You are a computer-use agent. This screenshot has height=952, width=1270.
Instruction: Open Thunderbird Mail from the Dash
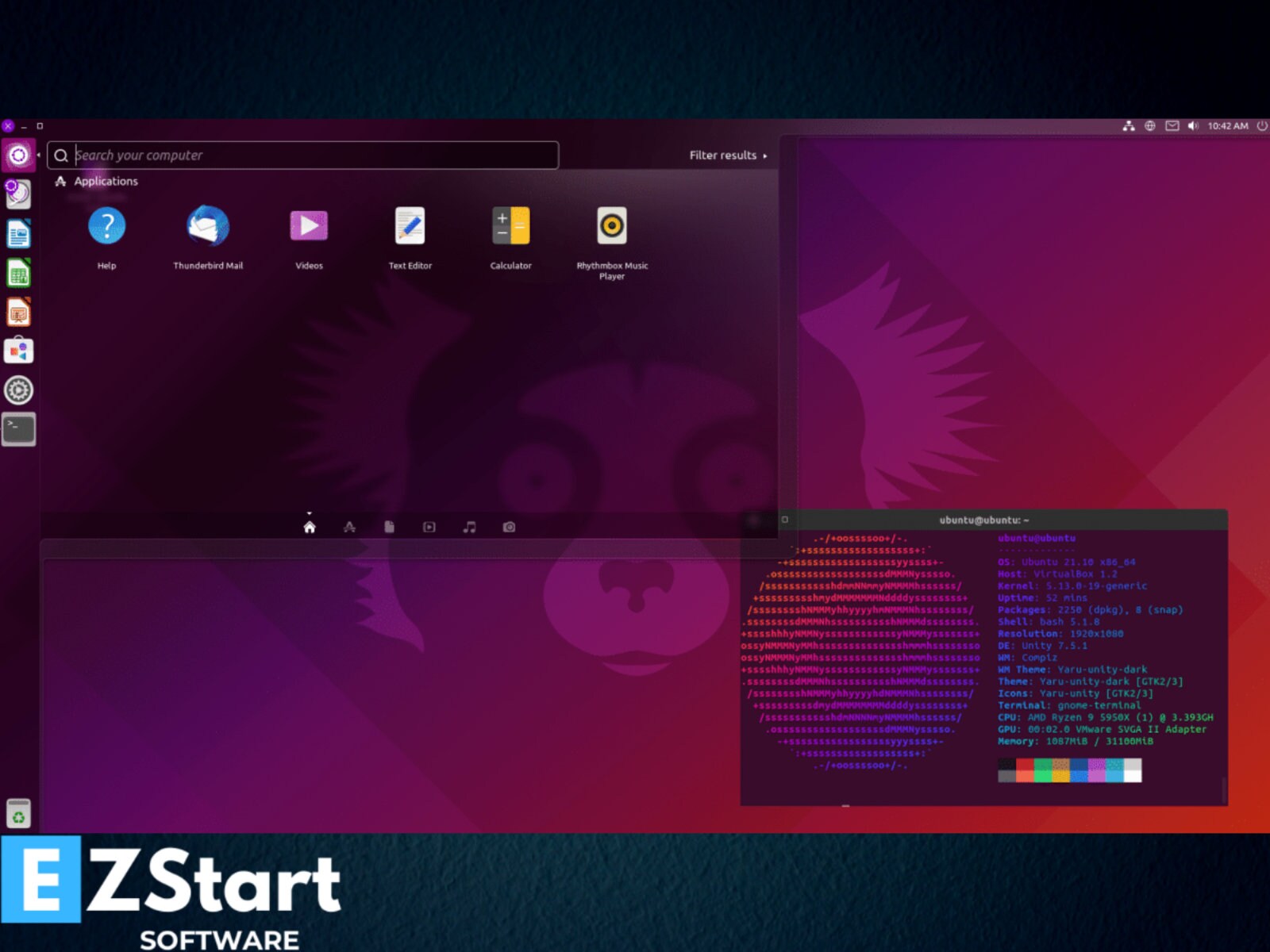pyautogui.click(x=209, y=226)
